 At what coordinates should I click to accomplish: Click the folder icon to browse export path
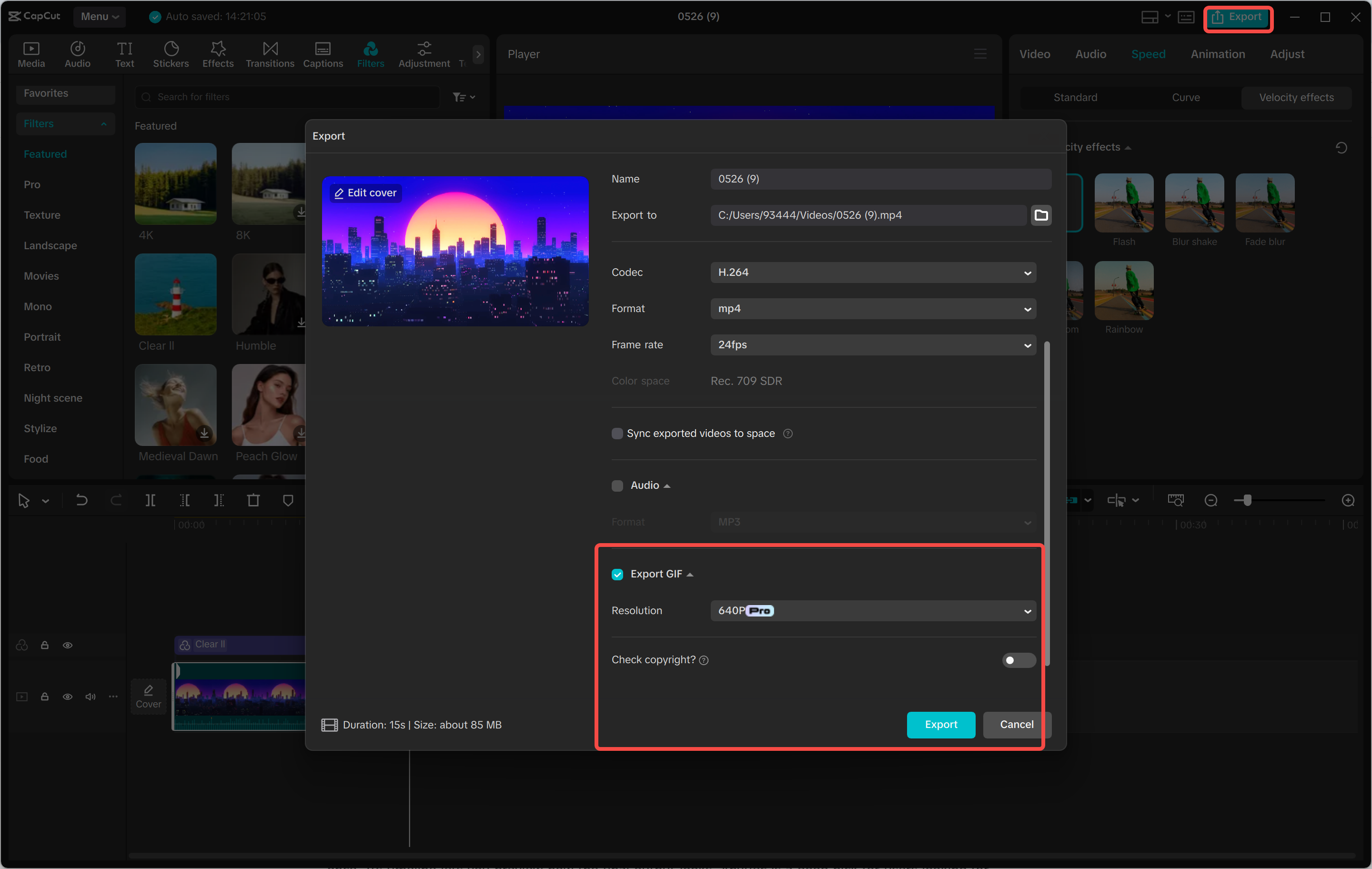[1041, 215]
